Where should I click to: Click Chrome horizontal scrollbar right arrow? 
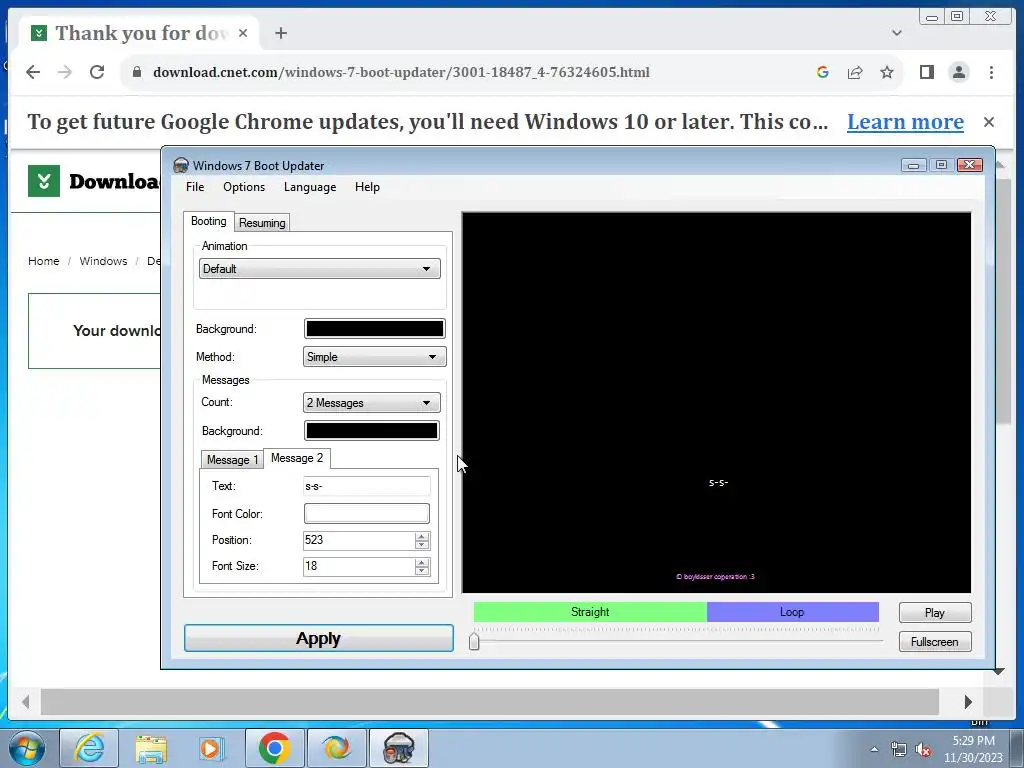point(968,702)
